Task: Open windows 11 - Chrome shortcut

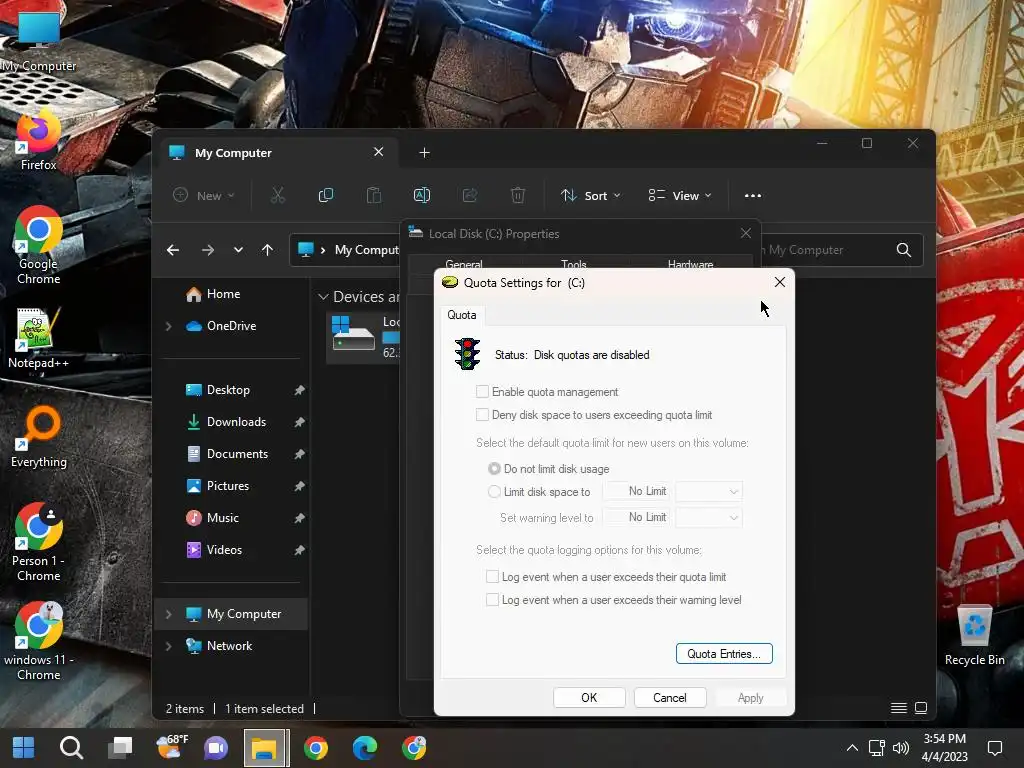Action: coord(39,641)
